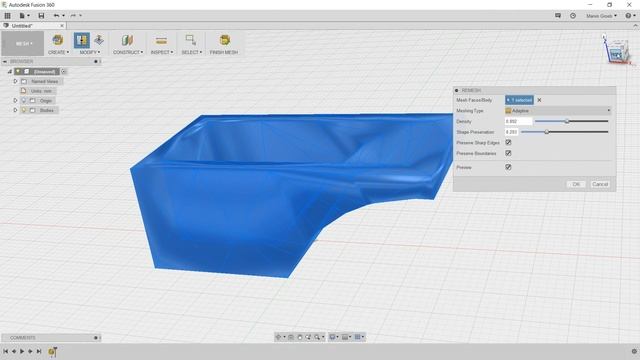The height and width of the screenshot is (360, 640).
Task: Click the second Modify tool icon
Action: click(99, 40)
